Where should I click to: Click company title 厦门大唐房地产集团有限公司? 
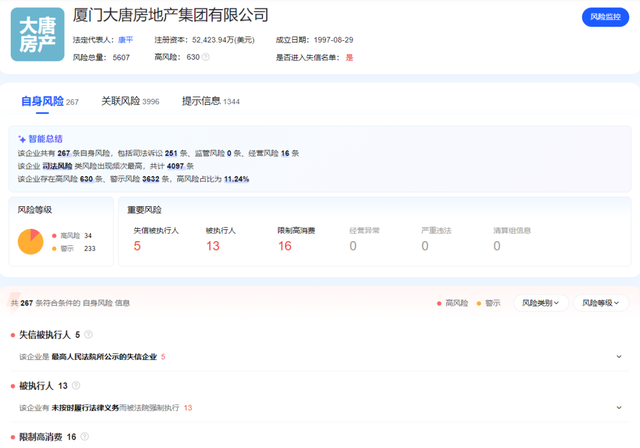pos(171,15)
